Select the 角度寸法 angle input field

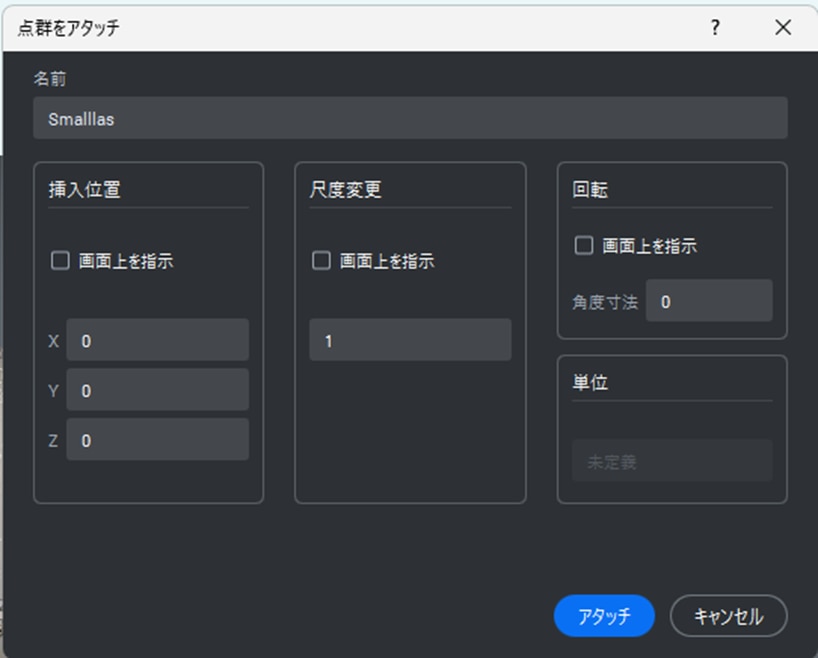708,301
